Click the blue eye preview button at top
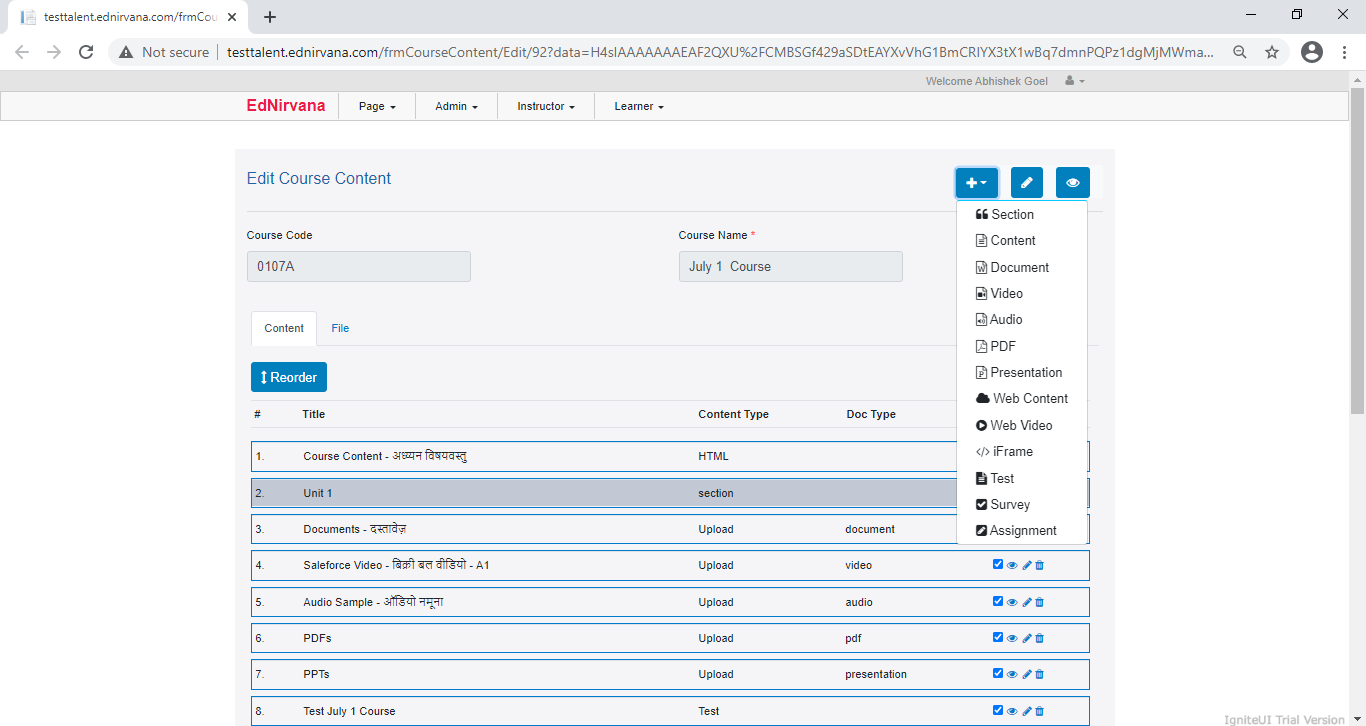The width and height of the screenshot is (1366, 726). (x=1072, y=183)
